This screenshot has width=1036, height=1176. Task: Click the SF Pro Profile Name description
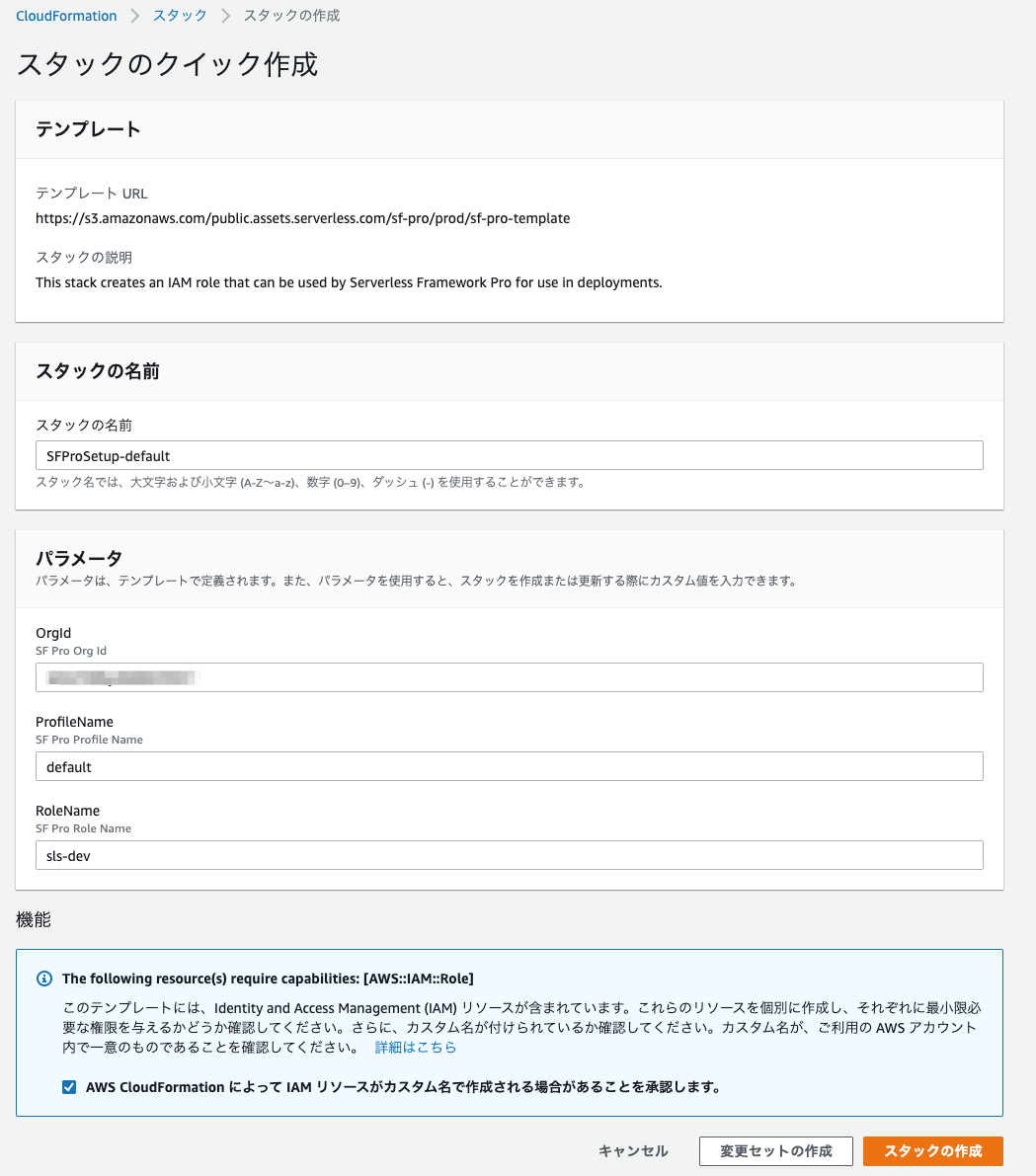(x=89, y=740)
